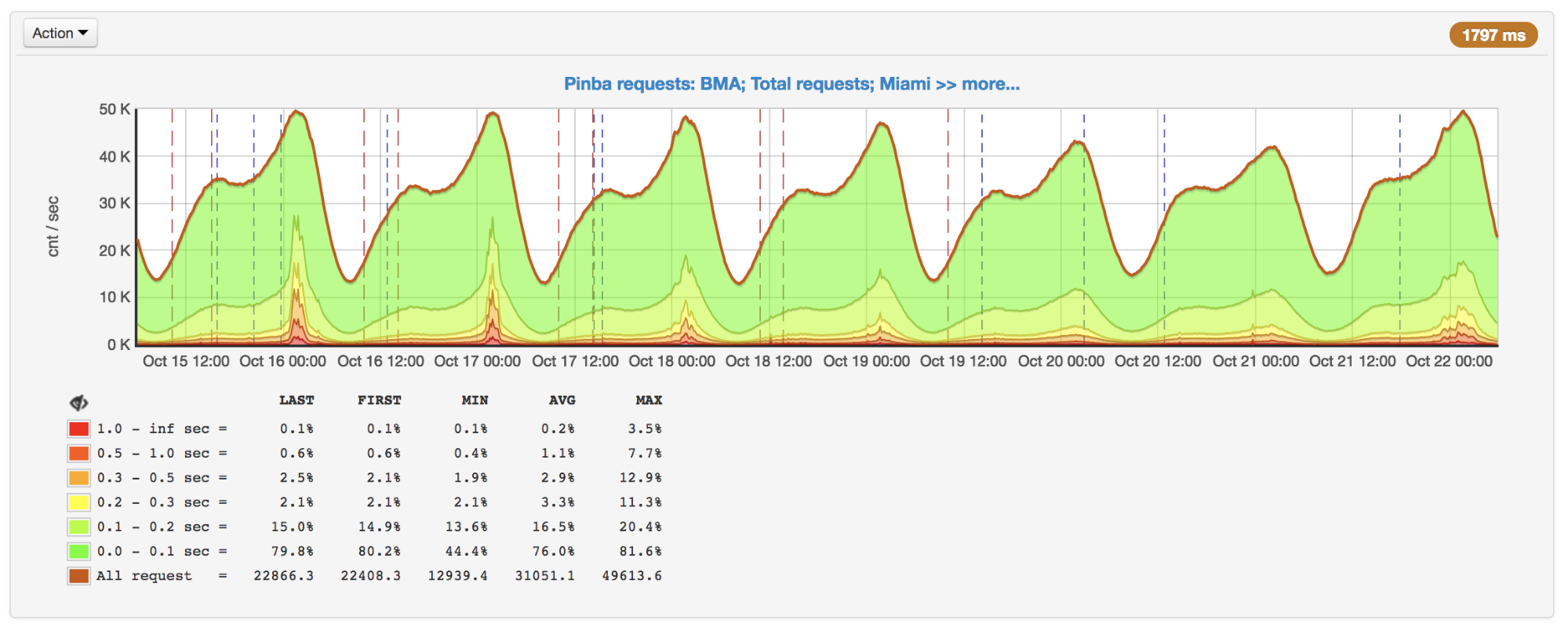
Task: Click the Oct 17 00:00 axis label
Action: pos(478,361)
